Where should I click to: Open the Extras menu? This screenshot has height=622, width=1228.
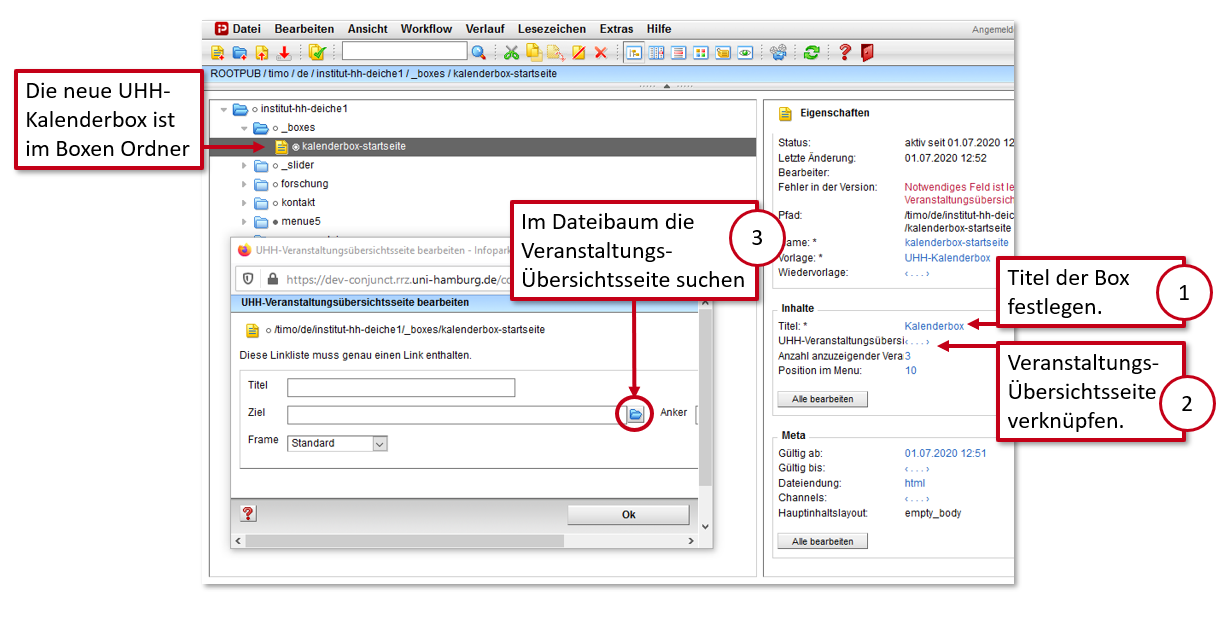(x=616, y=29)
